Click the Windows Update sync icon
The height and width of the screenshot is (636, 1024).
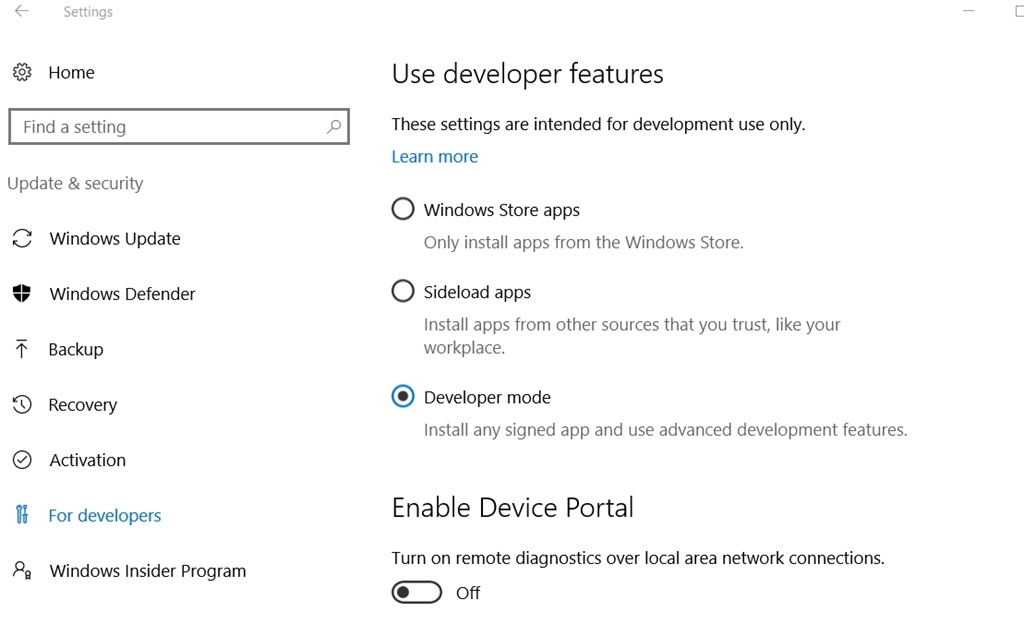coord(22,239)
